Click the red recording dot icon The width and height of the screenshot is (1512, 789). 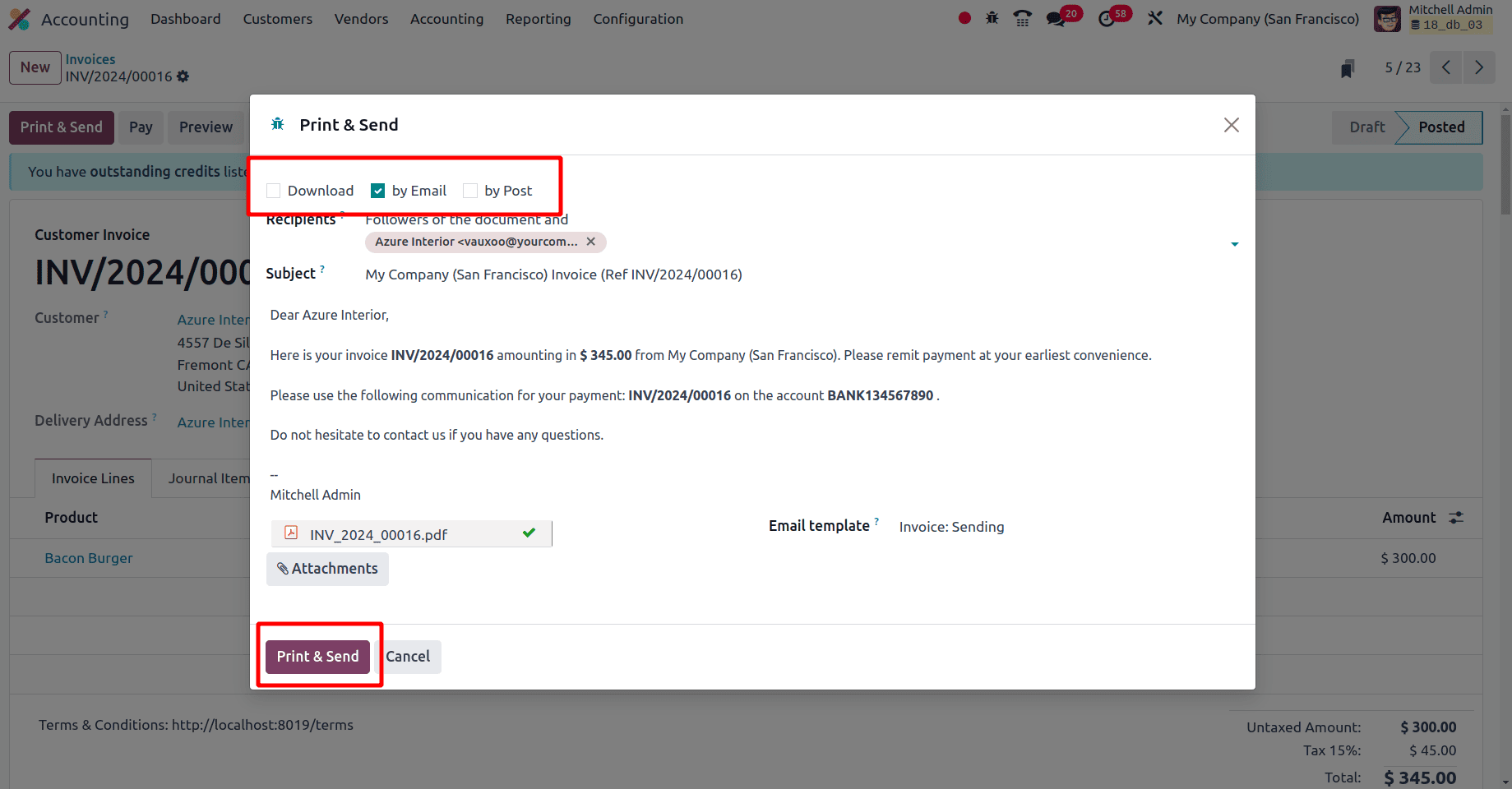click(x=964, y=18)
